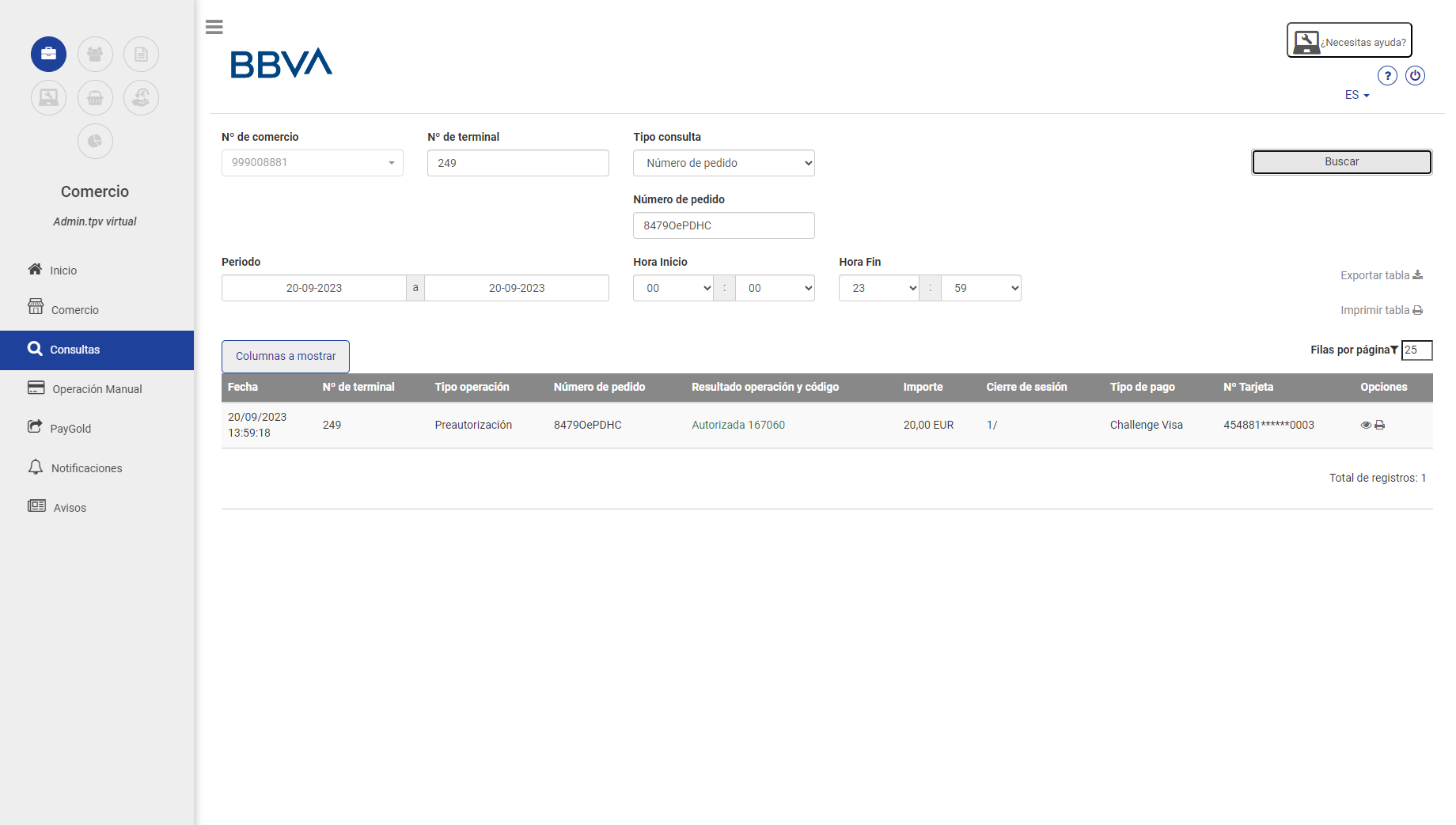Toggle the hamburger menu icon
Viewport: 1456px width, 825px height.
pyautogui.click(x=214, y=27)
